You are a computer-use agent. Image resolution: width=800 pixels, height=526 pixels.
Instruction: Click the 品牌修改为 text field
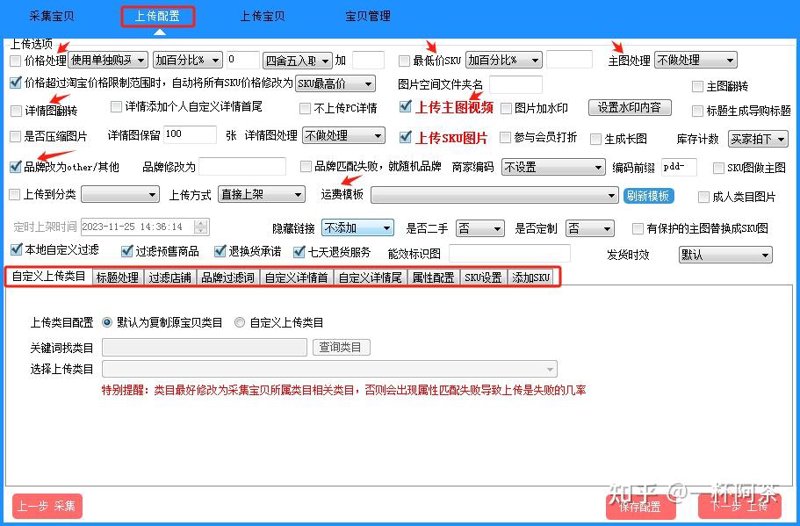pyautogui.click(x=242, y=167)
